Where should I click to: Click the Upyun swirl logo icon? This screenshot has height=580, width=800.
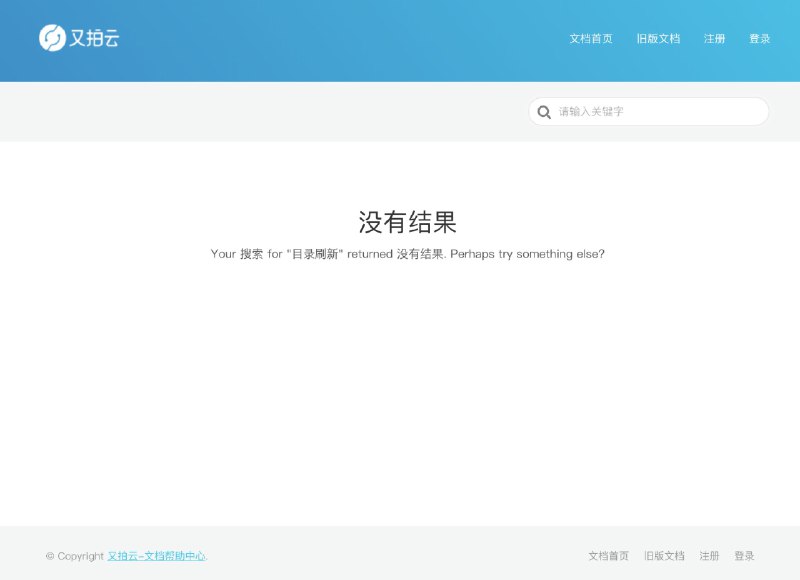[52, 38]
